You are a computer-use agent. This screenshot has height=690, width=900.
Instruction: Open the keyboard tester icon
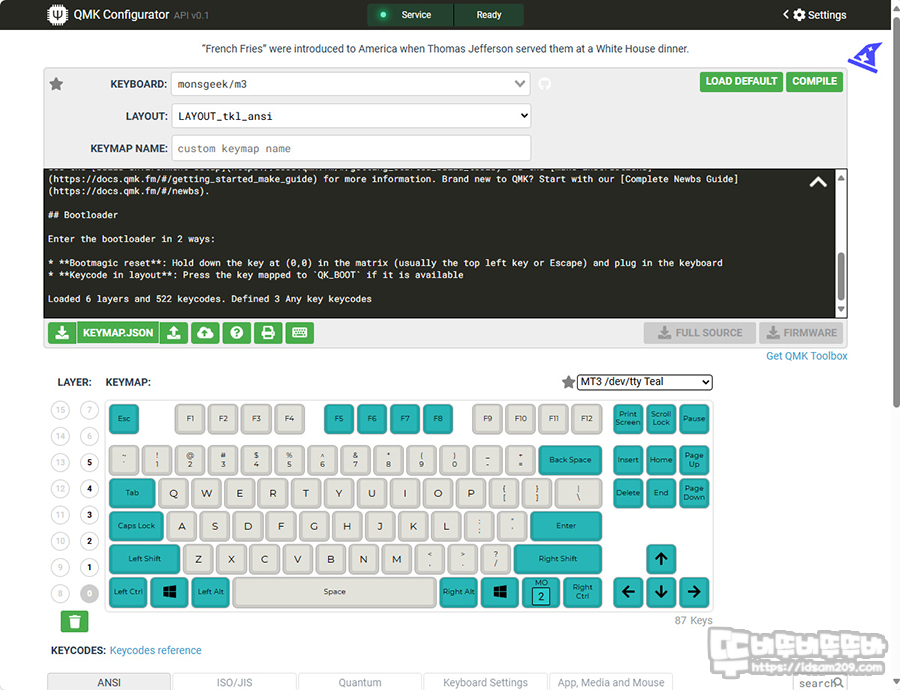300,333
